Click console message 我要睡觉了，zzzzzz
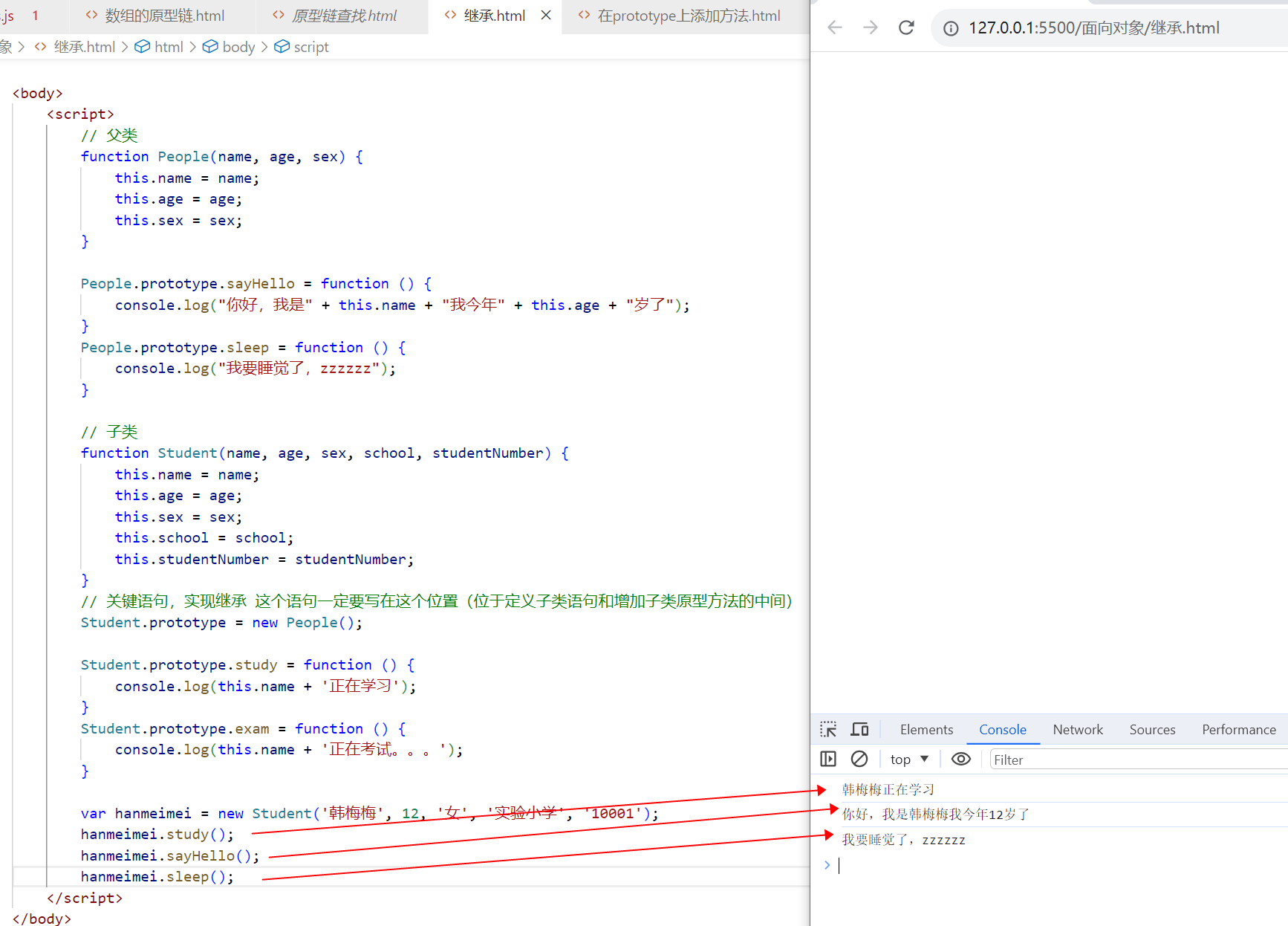The height and width of the screenshot is (926, 1288). pos(904,840)
